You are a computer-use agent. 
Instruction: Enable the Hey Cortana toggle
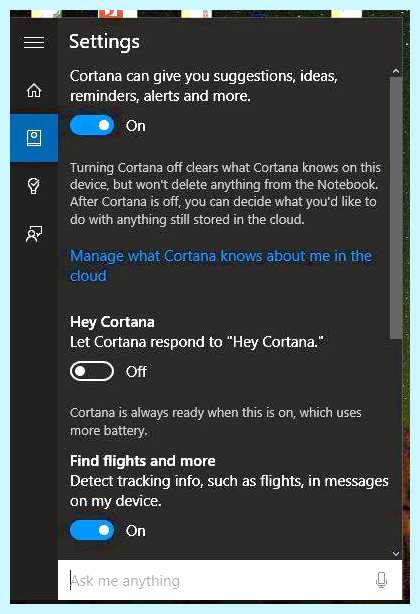[92, 371]
